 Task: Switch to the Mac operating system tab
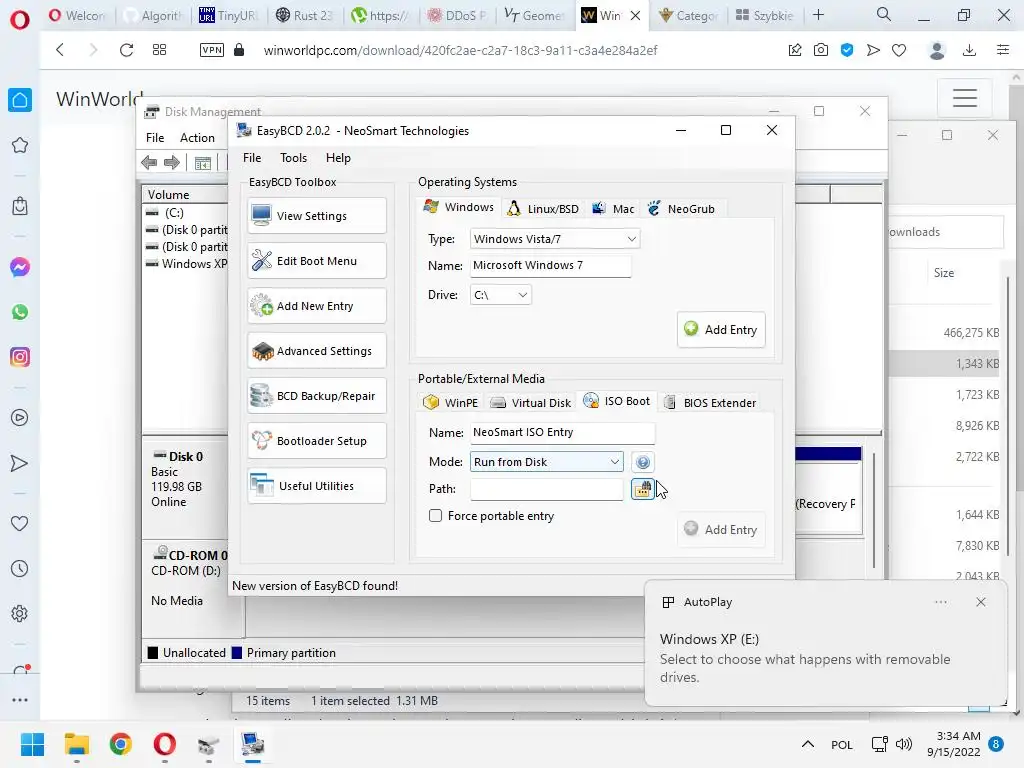point(613,208)
